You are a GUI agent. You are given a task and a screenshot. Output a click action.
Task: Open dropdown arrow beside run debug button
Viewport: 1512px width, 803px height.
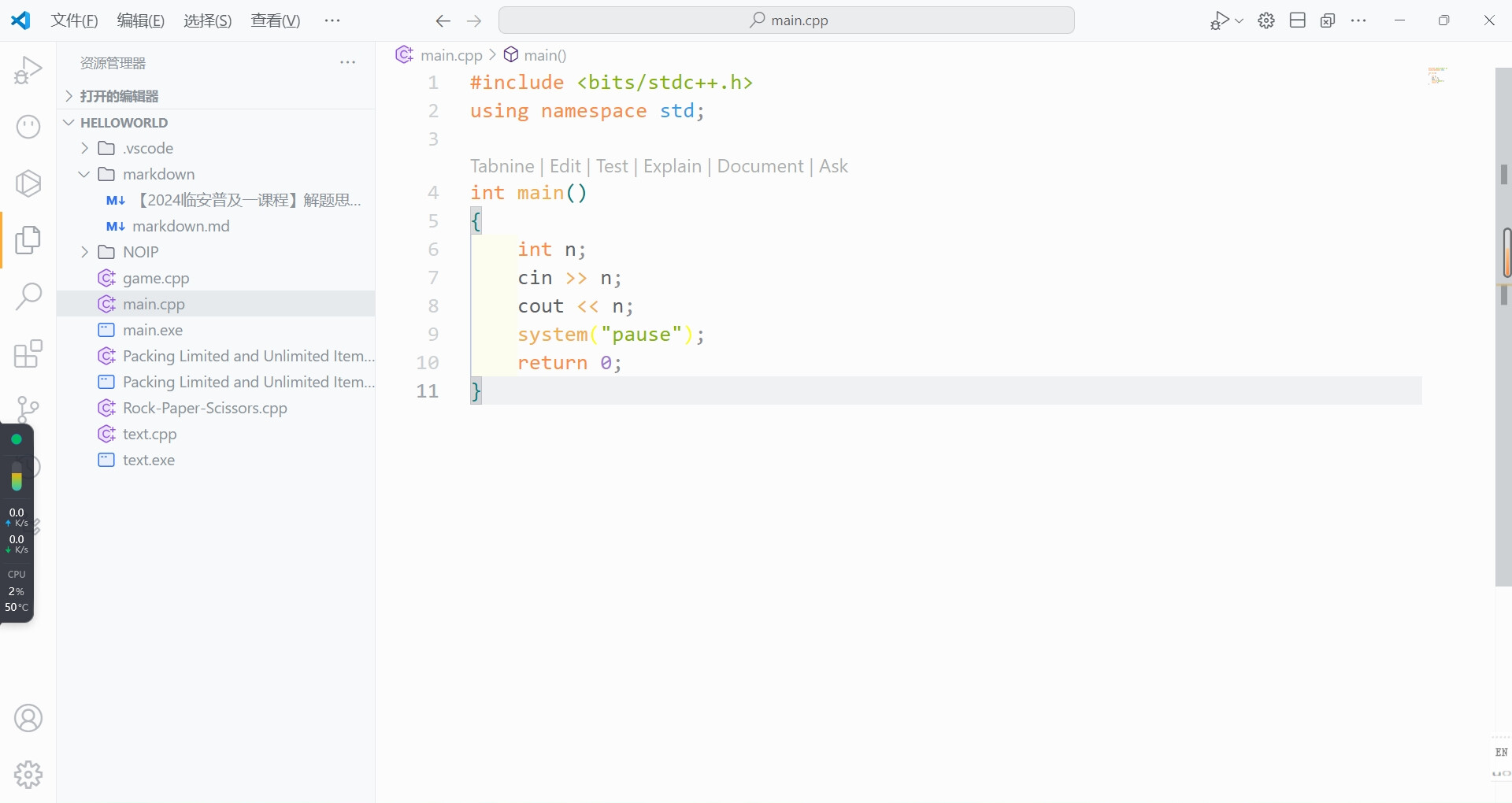pos(1240,21)
